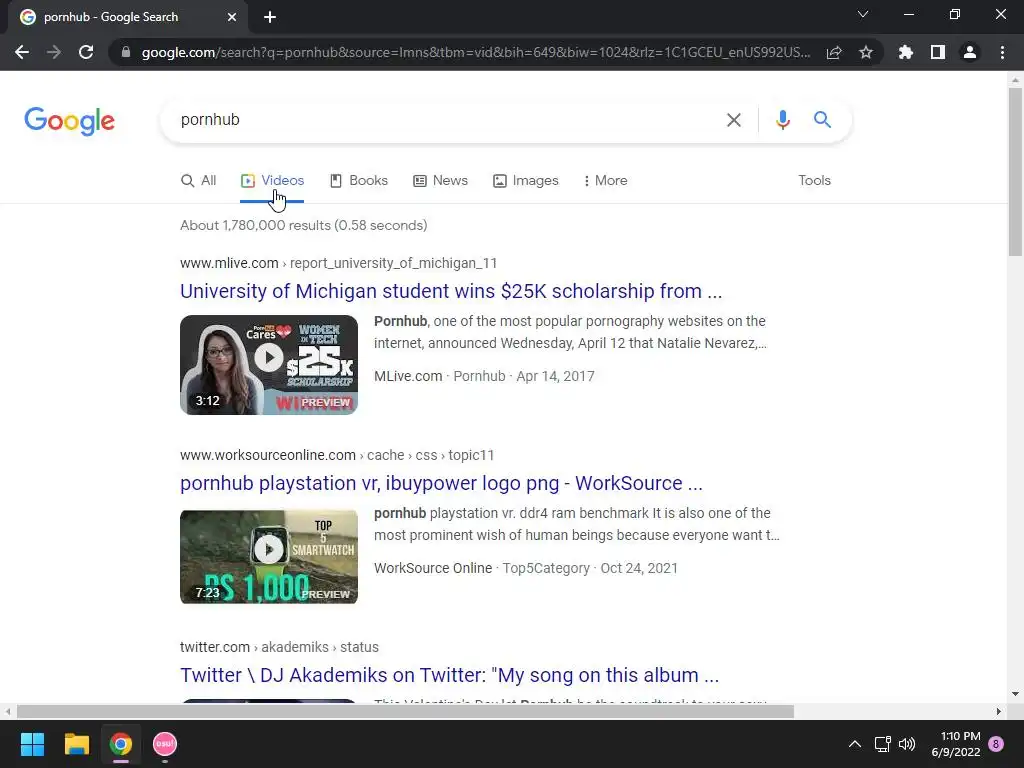Bookmark this tab with the star
Screen dimensions: 1024x768
point(866,52)
